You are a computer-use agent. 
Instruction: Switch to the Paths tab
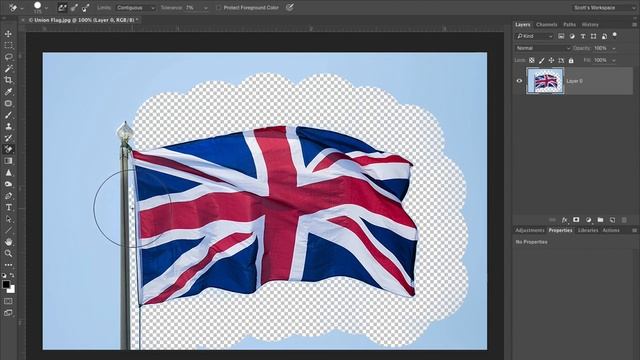pyautogui.click(x=569, y=24)
